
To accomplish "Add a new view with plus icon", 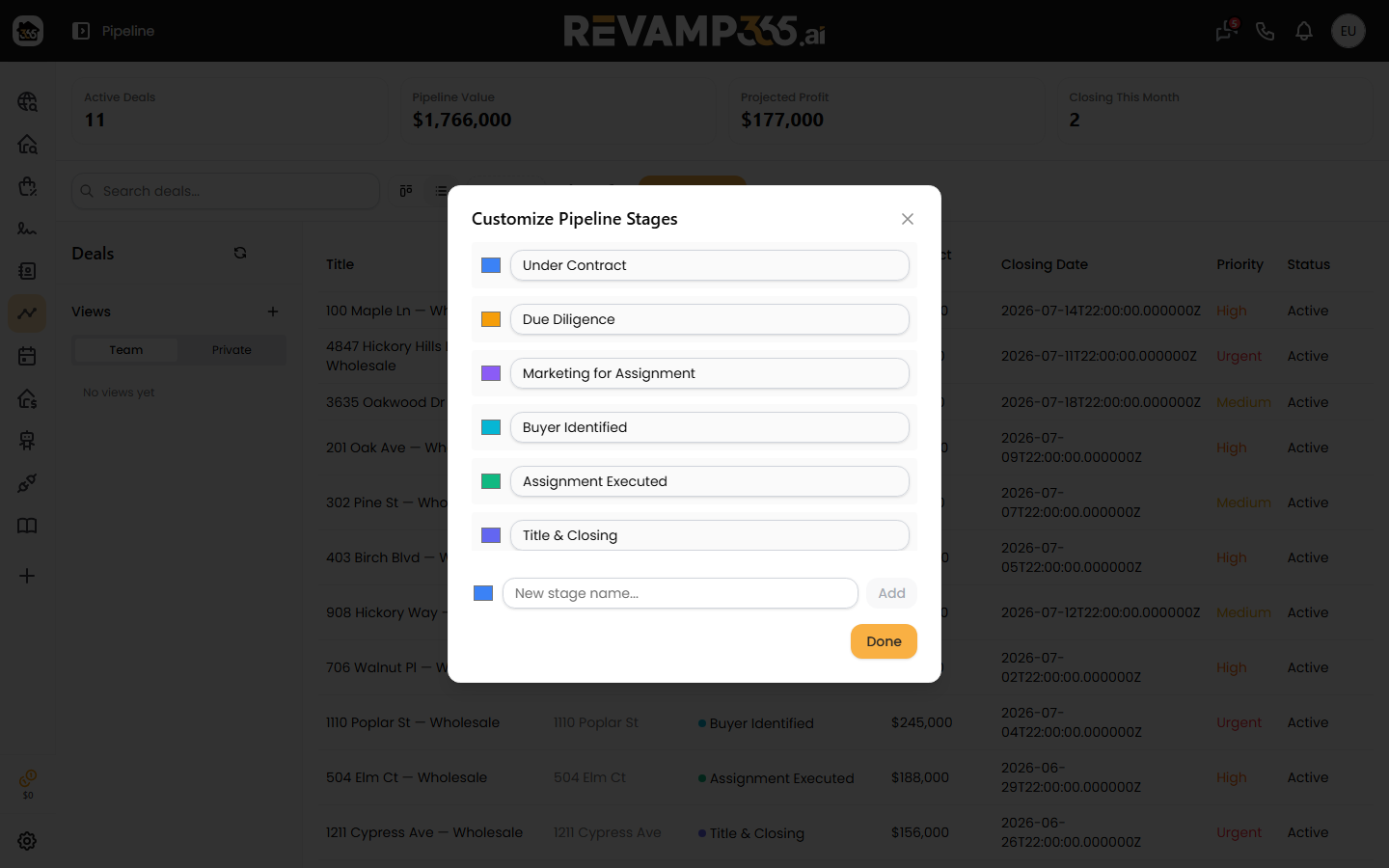I will point(273,312).
